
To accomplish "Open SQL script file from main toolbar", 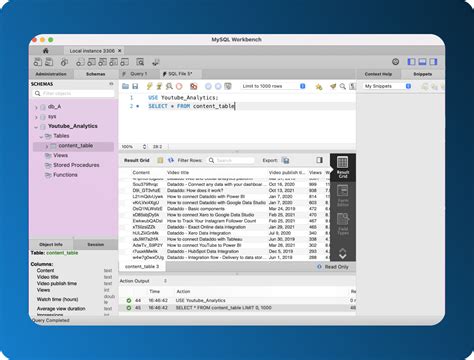I will 49,62.
